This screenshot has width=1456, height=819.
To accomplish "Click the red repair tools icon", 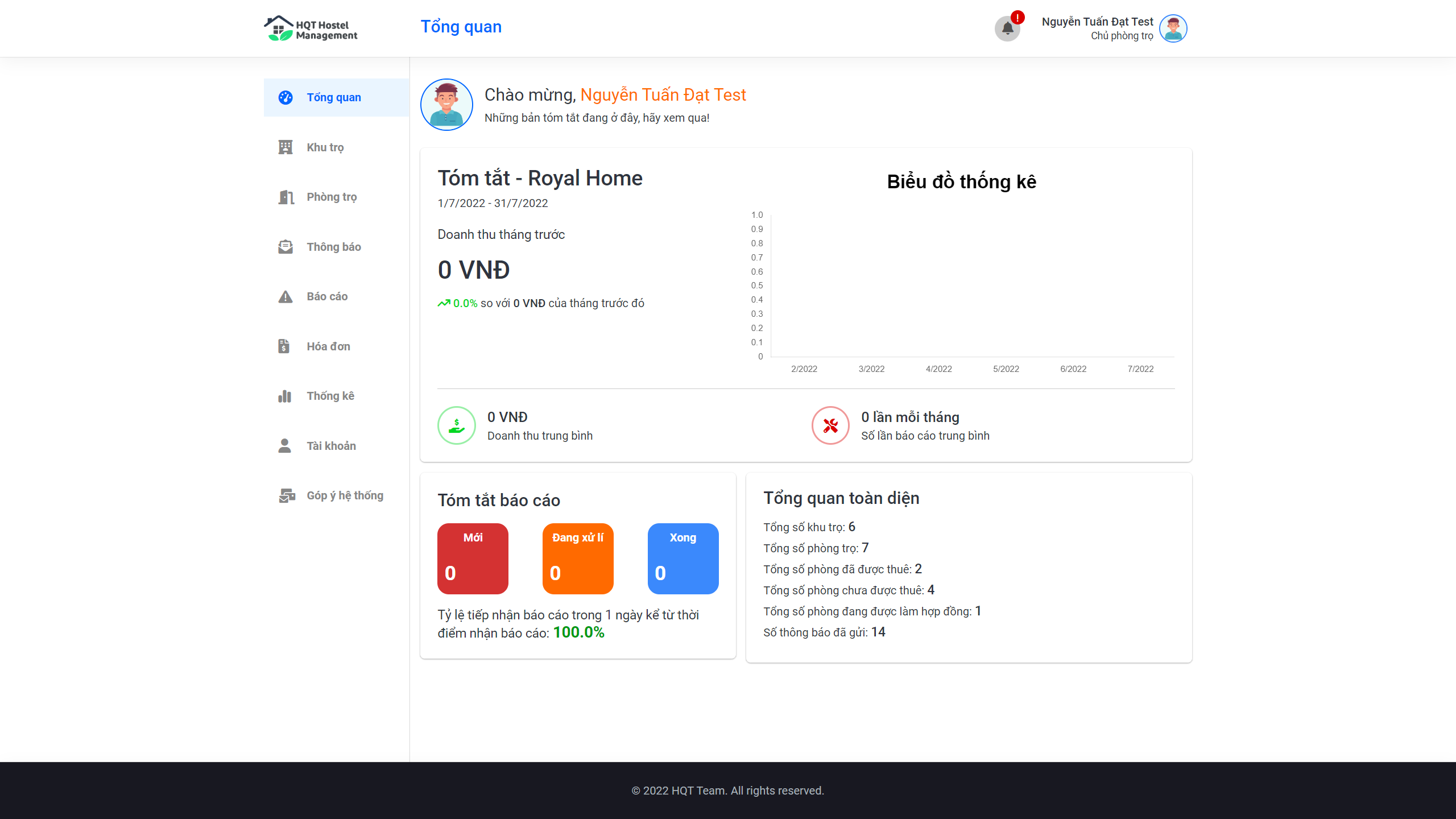I will coord(830,425).
